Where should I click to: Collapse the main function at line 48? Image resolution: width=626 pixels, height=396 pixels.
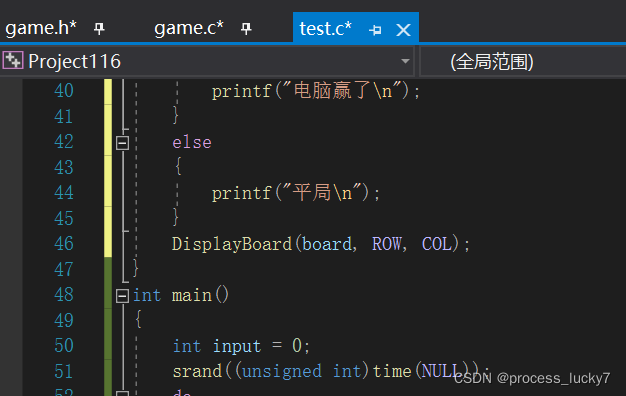pos(122,296)
